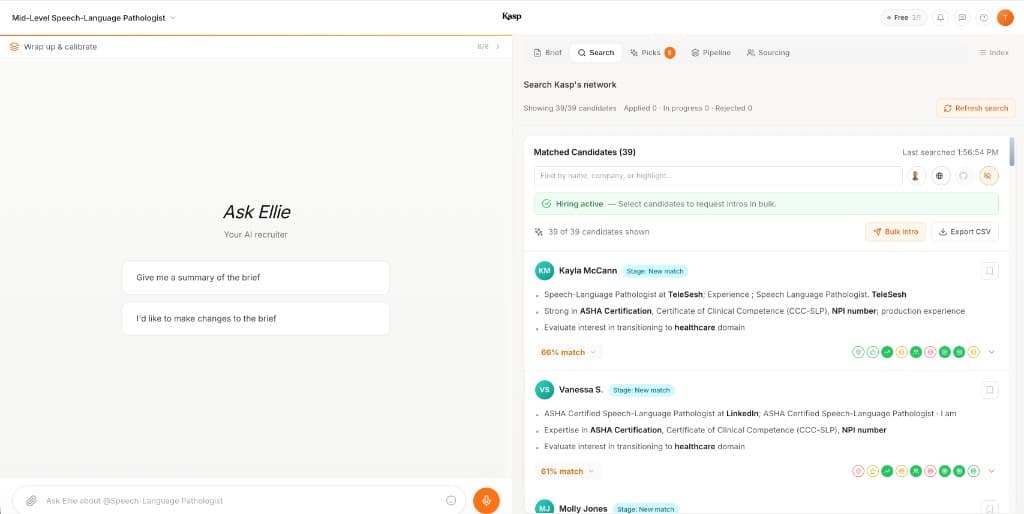
Task: Click the candidate list scrollbar
Action: coord(1012,152)
